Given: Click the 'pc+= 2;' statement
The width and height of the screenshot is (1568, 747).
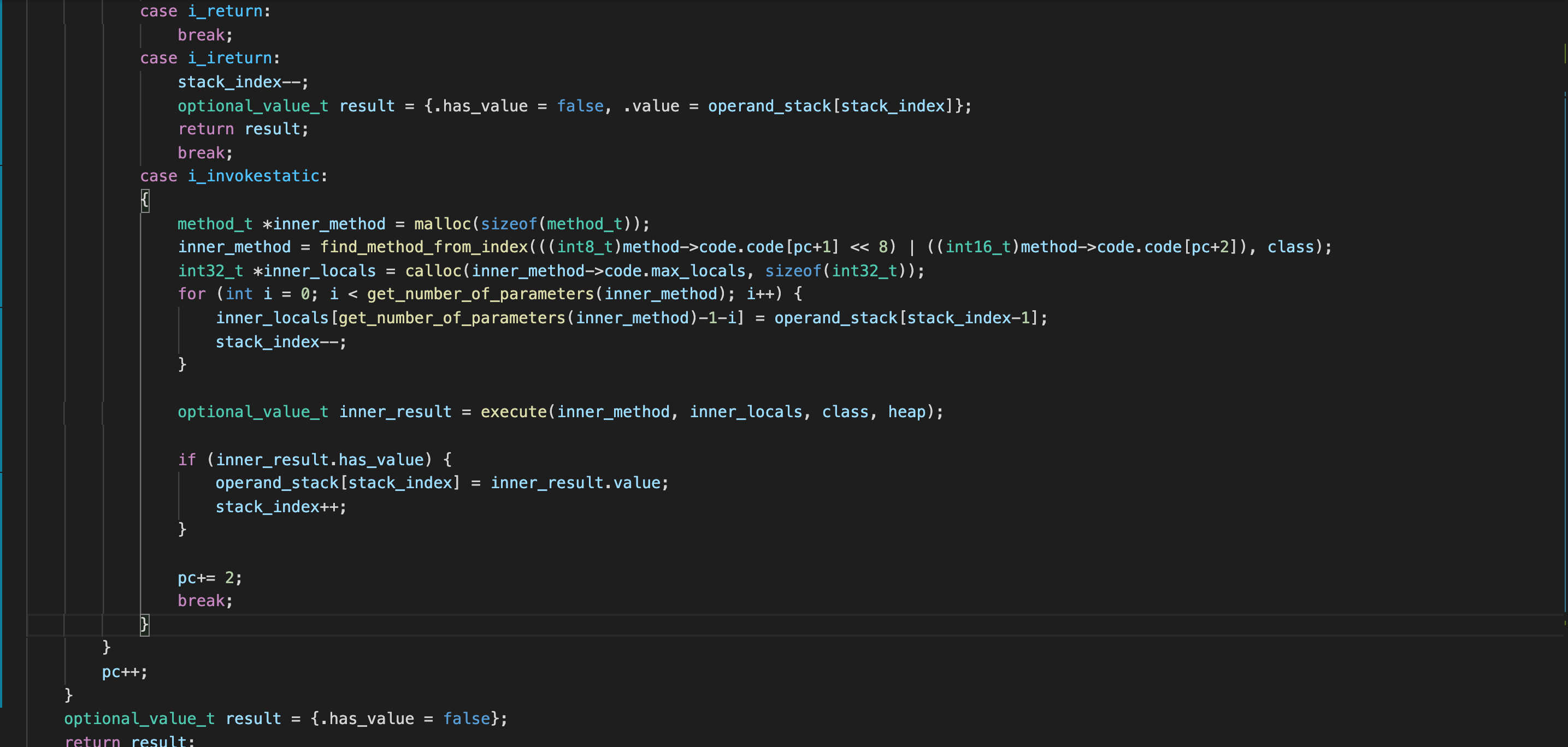Looking at the screenshot, I should pos(209,577).
